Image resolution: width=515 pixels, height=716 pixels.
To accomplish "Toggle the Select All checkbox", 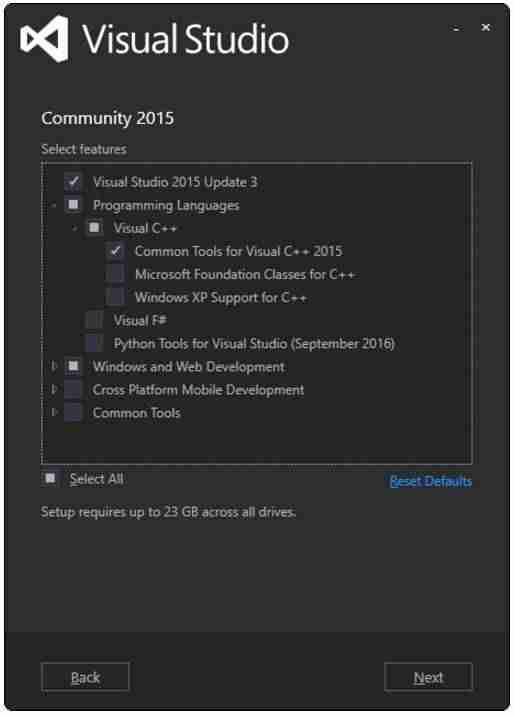I will point(50,479).
